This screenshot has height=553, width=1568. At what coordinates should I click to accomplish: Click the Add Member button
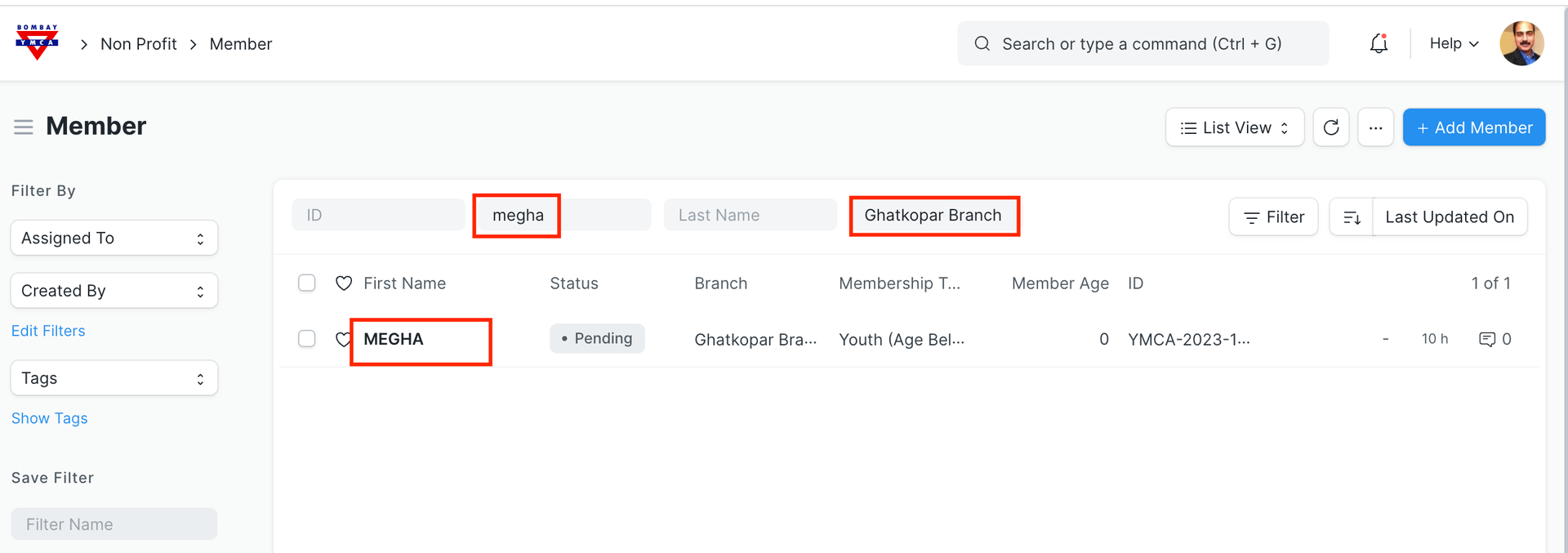coord(1473,127)
